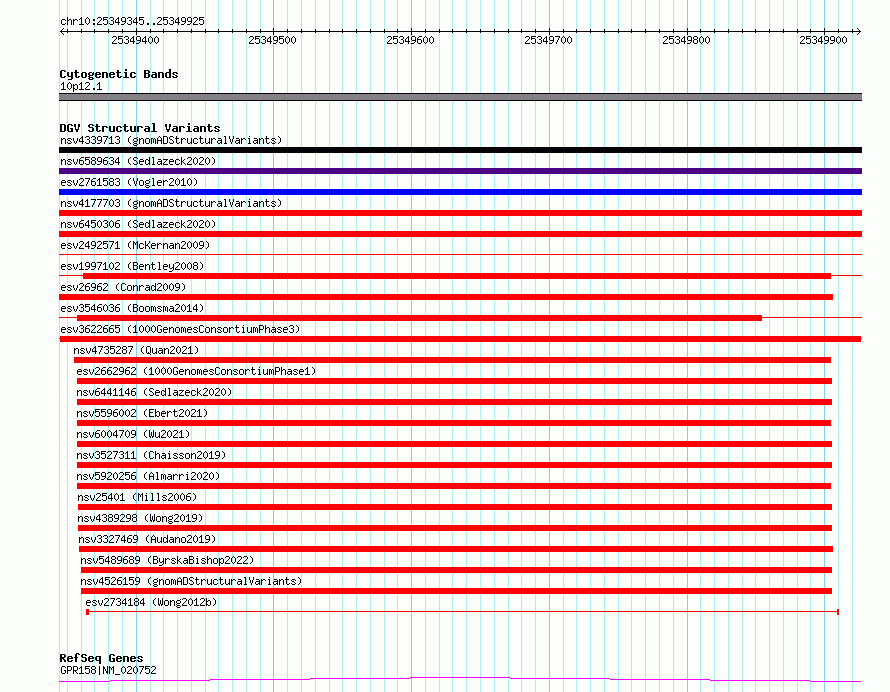Open esv2662962 (1000GenomesConsortiumPhase1) label

(196, 371)
